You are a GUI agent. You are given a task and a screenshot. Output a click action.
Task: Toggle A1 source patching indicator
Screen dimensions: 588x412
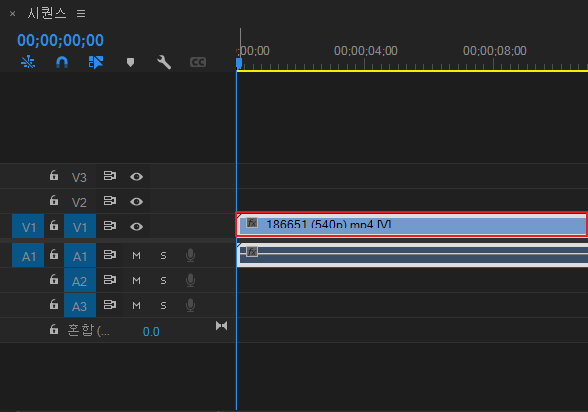28,255
